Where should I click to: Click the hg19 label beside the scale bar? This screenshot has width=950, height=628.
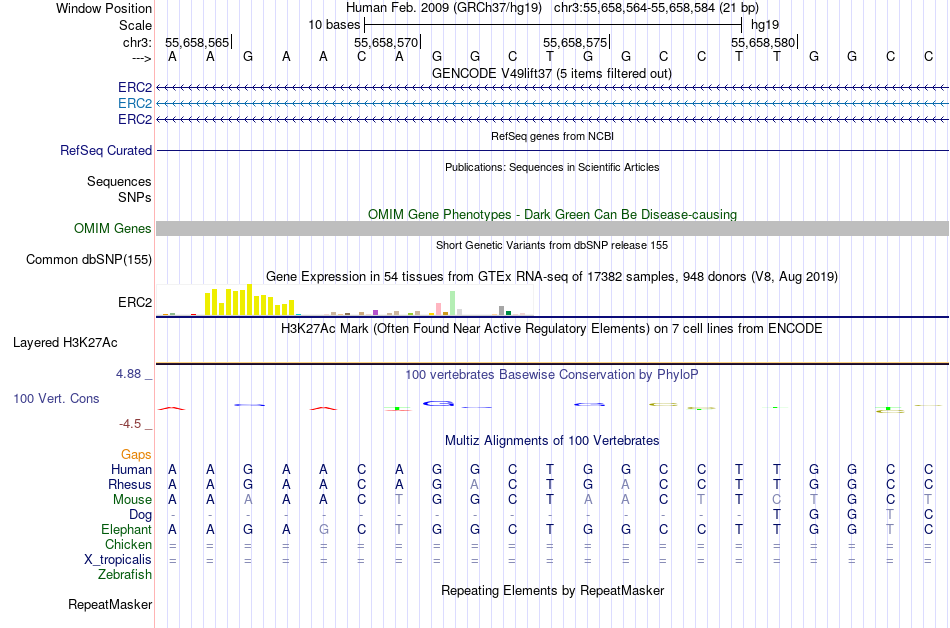click(x=765, y=25)
